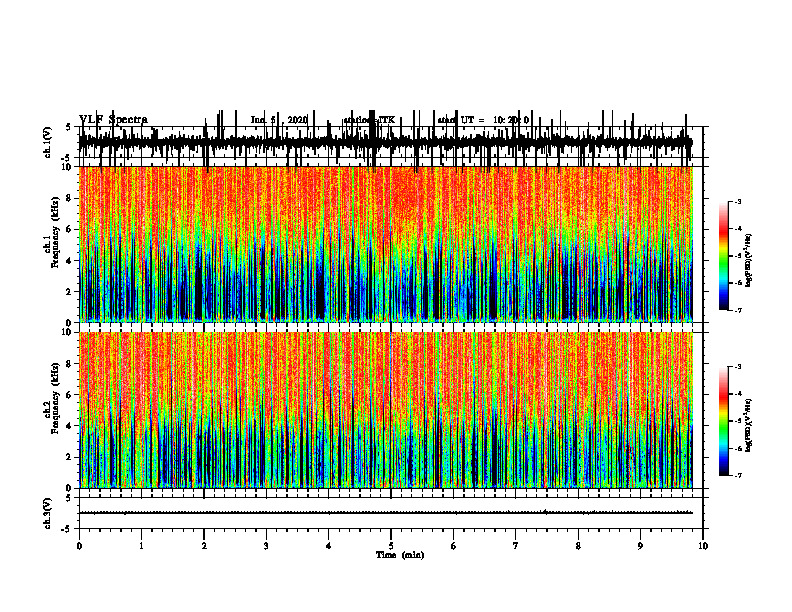Click the ch.1 colorbar log(PSD) label
792x612 pixels.
coord(749,261)
